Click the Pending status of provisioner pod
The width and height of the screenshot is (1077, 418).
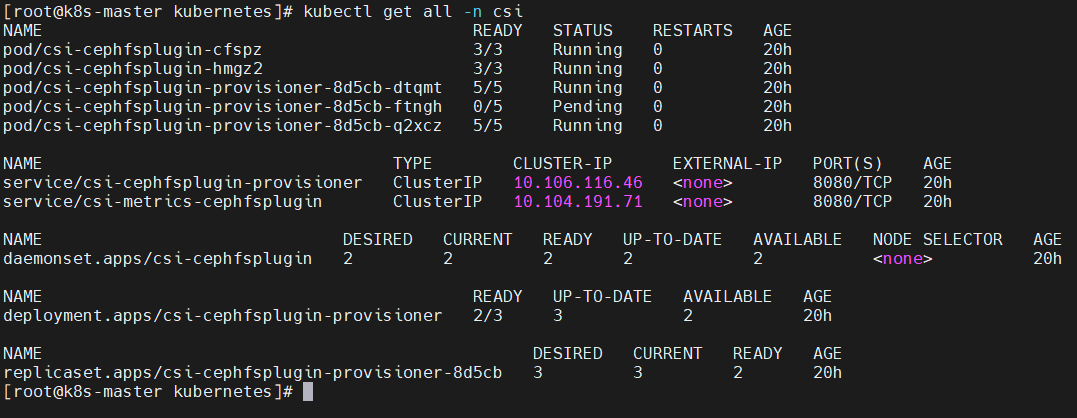pyautogui.click(x=587, y=107)
